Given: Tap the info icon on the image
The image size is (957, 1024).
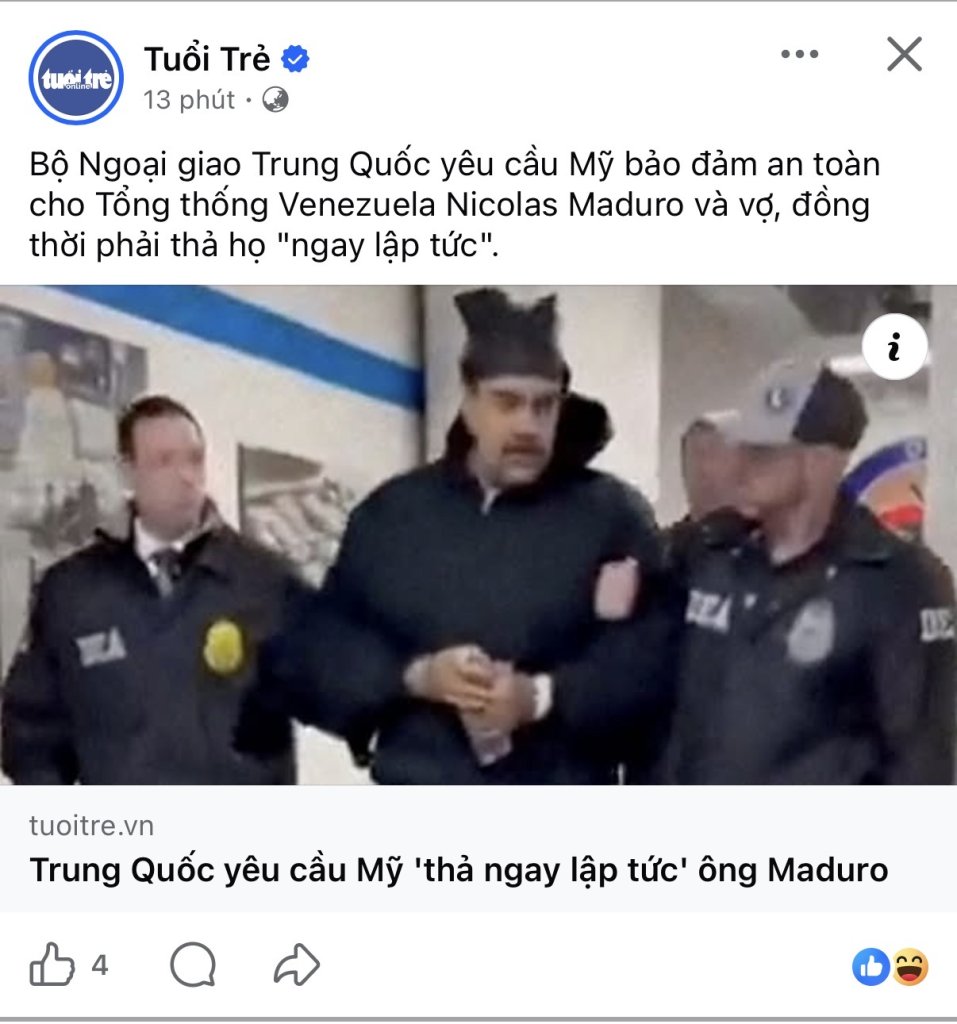Looking at the screenshot, I should pos(894,346).
